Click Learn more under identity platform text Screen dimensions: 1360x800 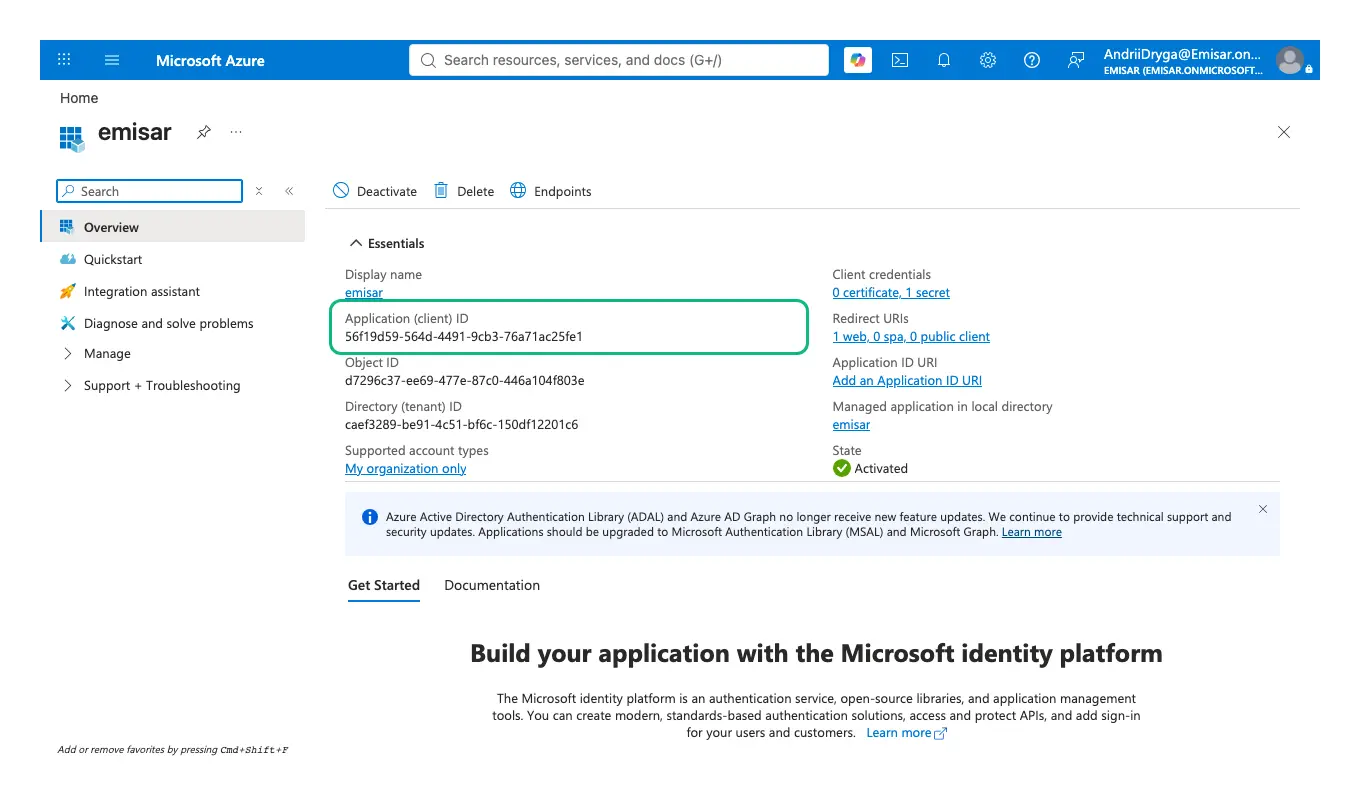906,733
